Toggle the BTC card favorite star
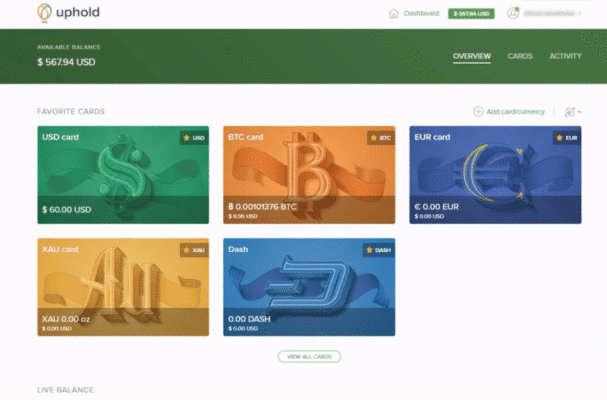This screenshot has height=400, width=607. 373,137
